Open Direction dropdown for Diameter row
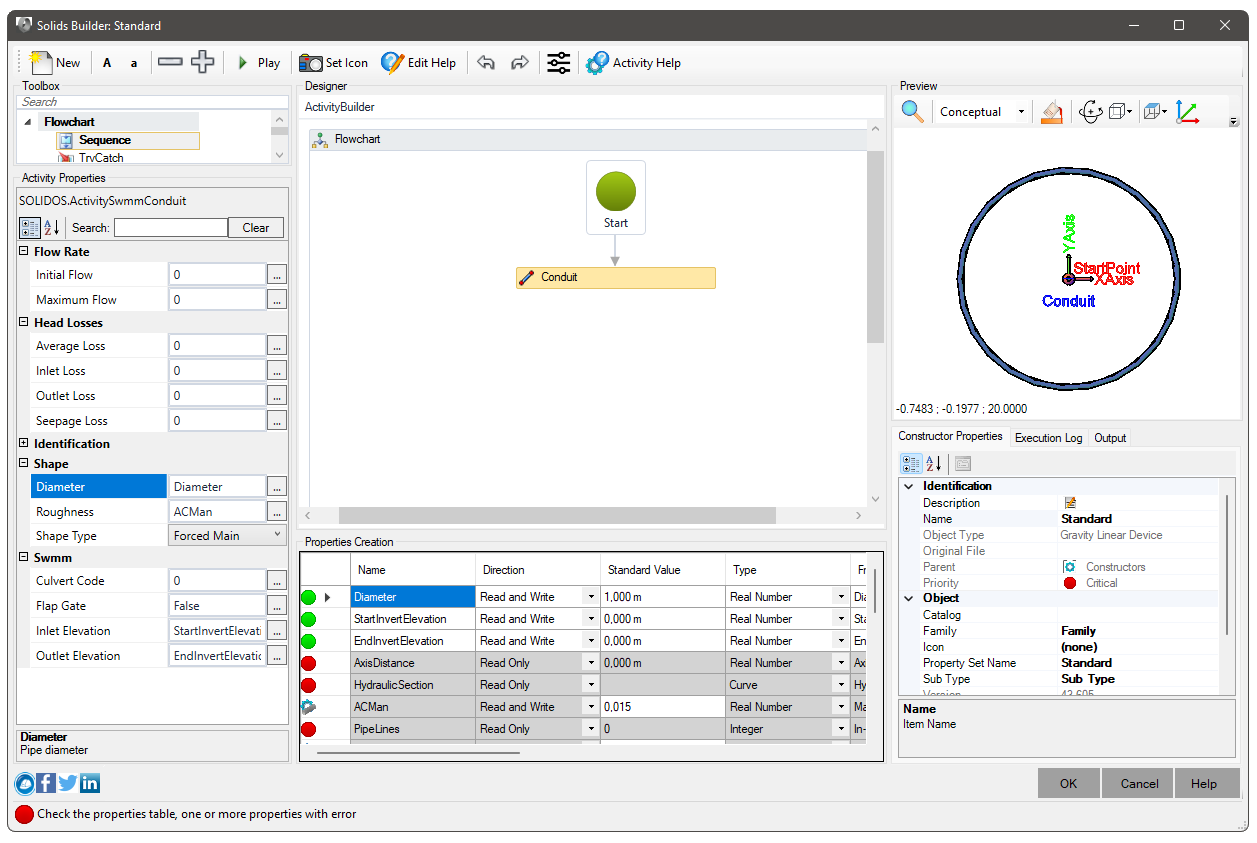 click(x=591, y=597)
